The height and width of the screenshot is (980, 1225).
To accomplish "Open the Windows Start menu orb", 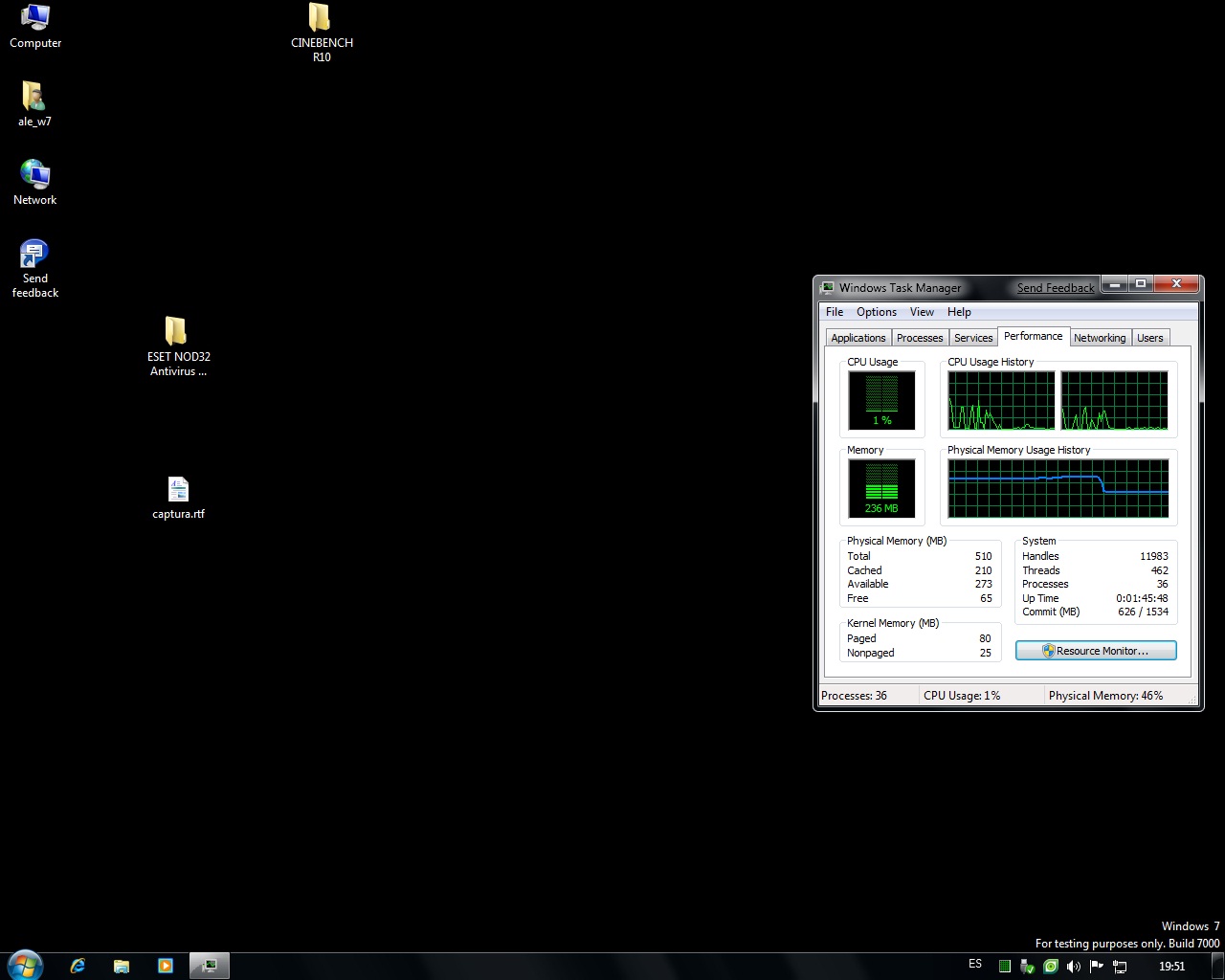I will click(x=25, y=965).
